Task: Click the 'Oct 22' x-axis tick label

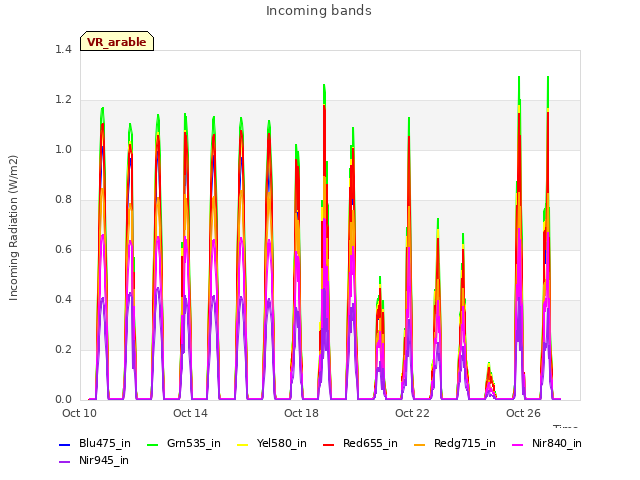Action: [412, 413]
